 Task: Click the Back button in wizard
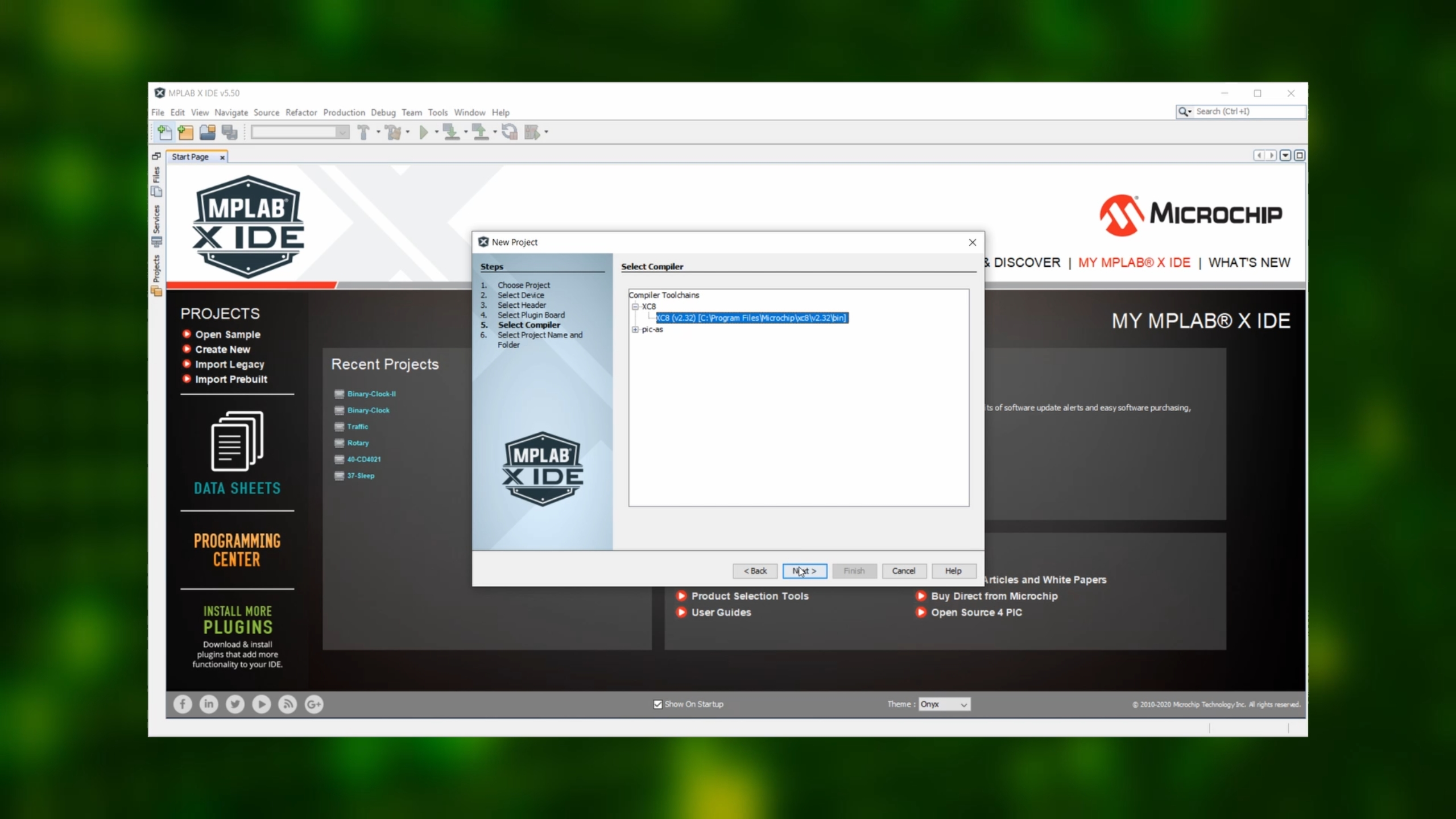755,570
